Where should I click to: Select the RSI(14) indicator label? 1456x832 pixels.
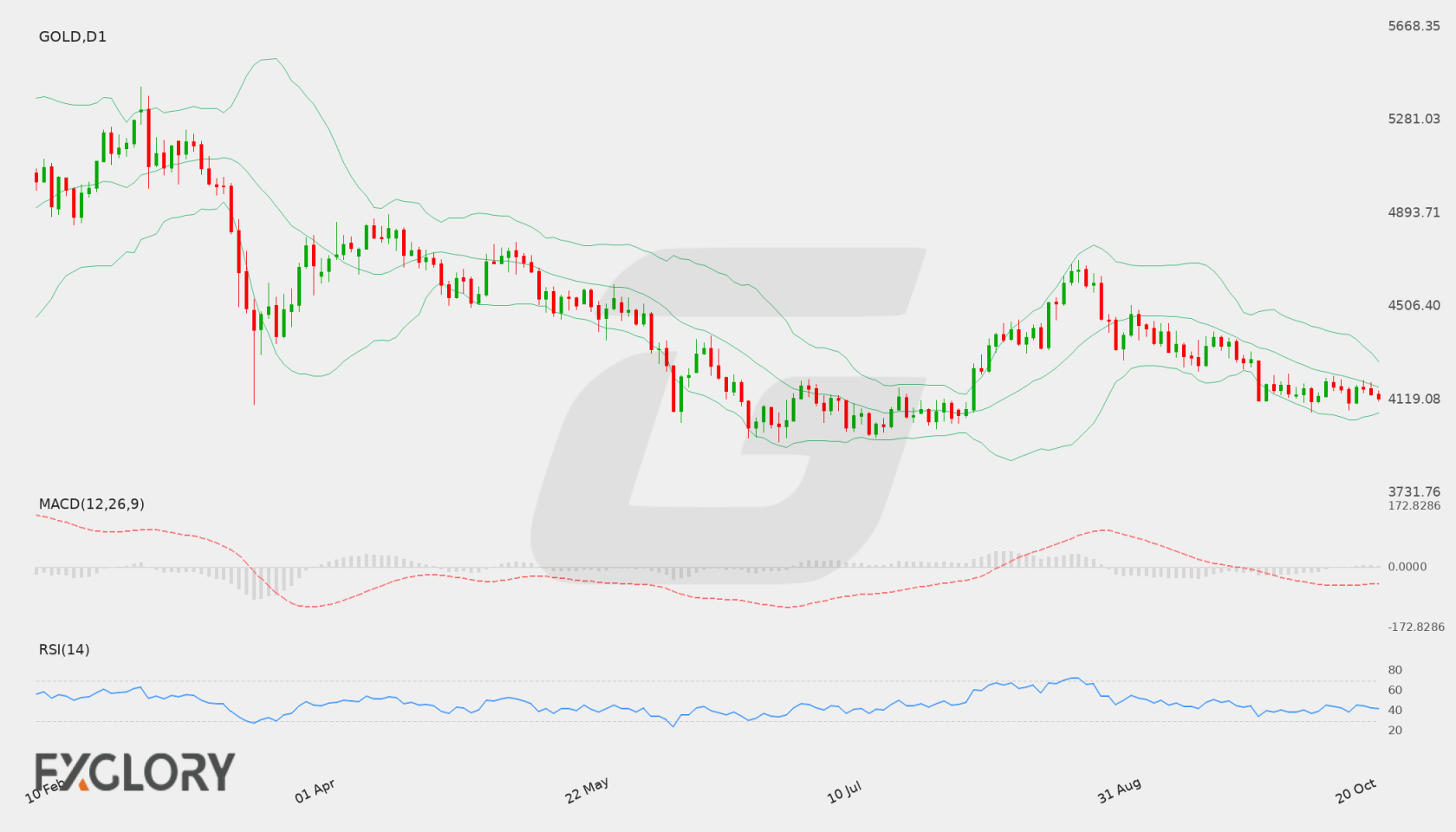point(64,649)
